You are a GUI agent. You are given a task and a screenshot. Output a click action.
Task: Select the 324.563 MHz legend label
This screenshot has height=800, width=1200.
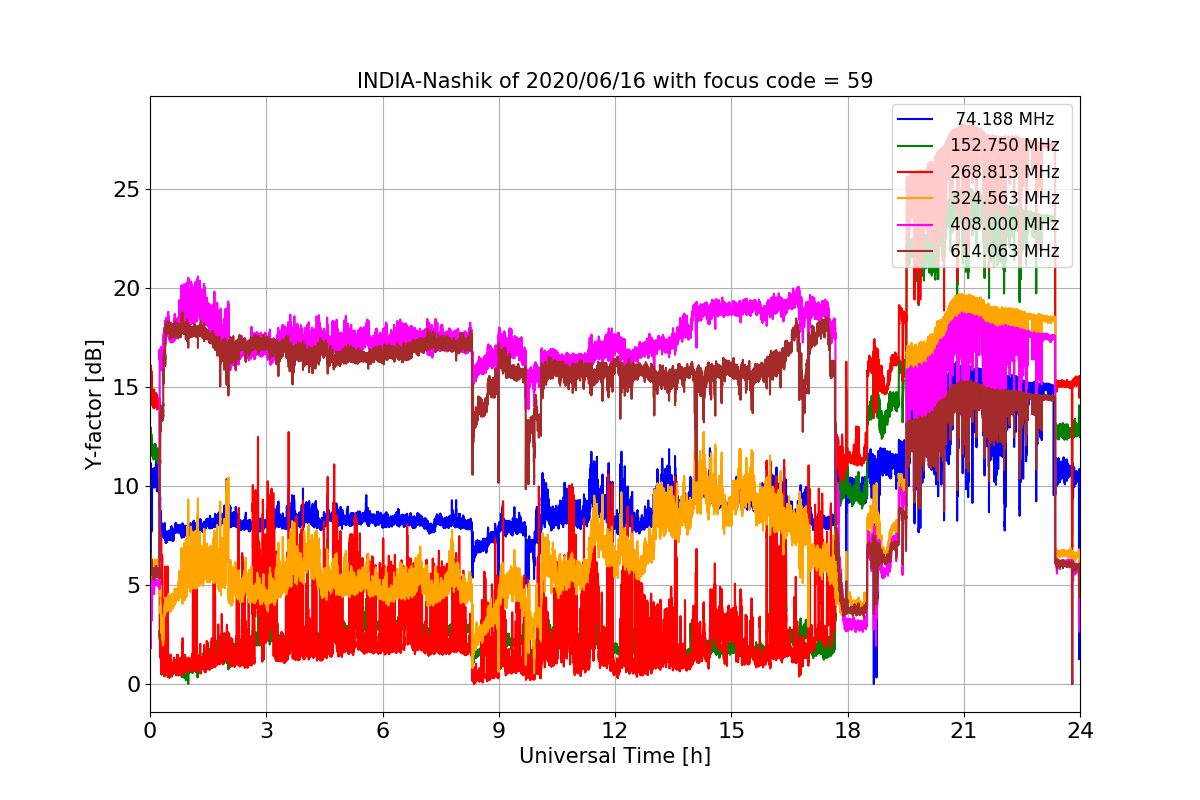pos(1005,198)
